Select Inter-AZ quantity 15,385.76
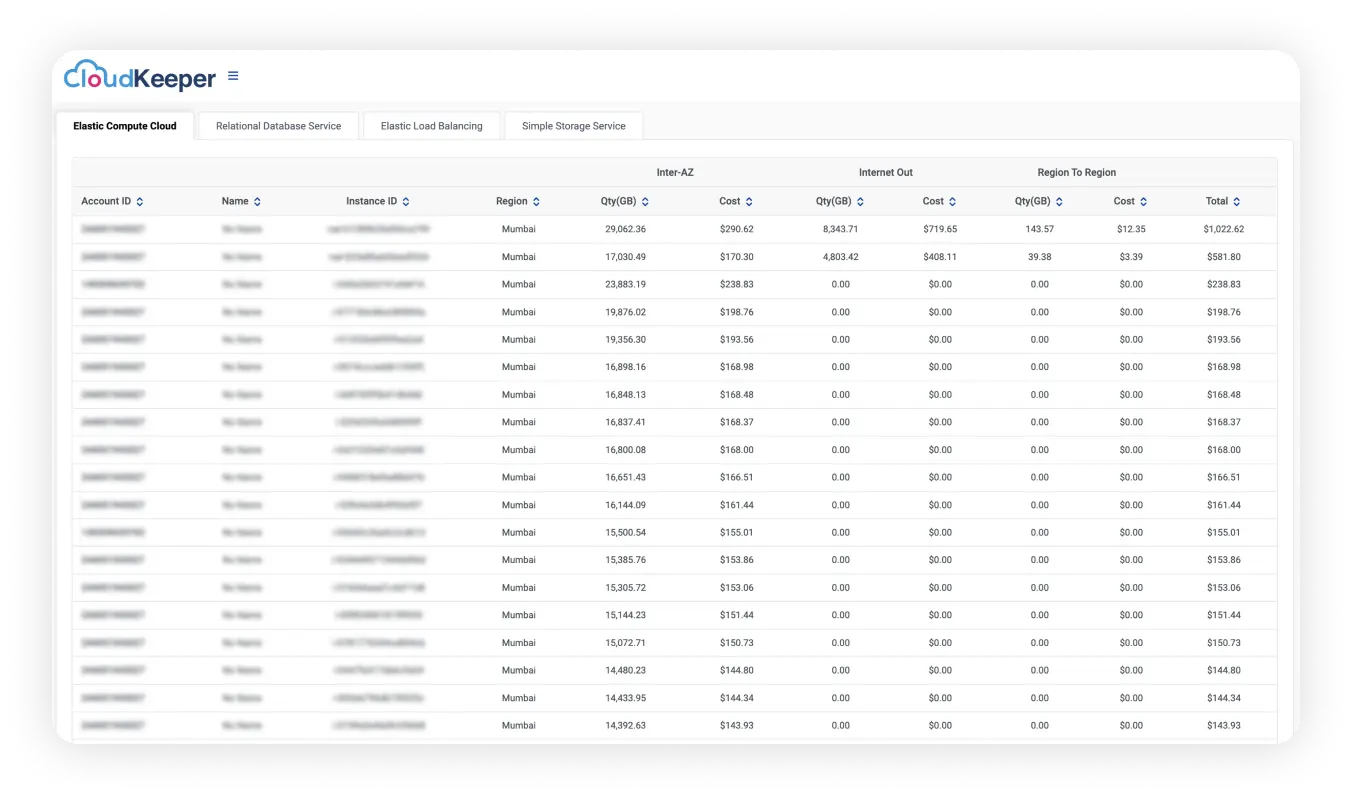The width and height of the screenshot is (1352, 798). coord(626,560)
